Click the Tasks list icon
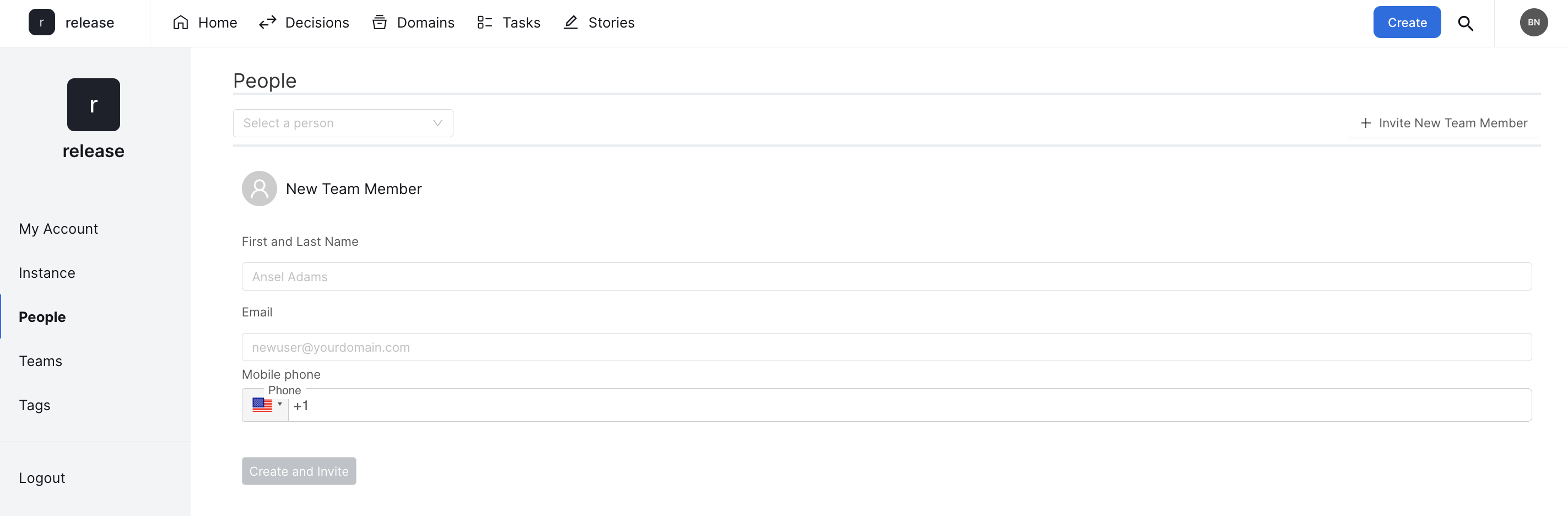The width and height of the screenshot is (1568, 516). pyautogui.click(x=484, y=23)
